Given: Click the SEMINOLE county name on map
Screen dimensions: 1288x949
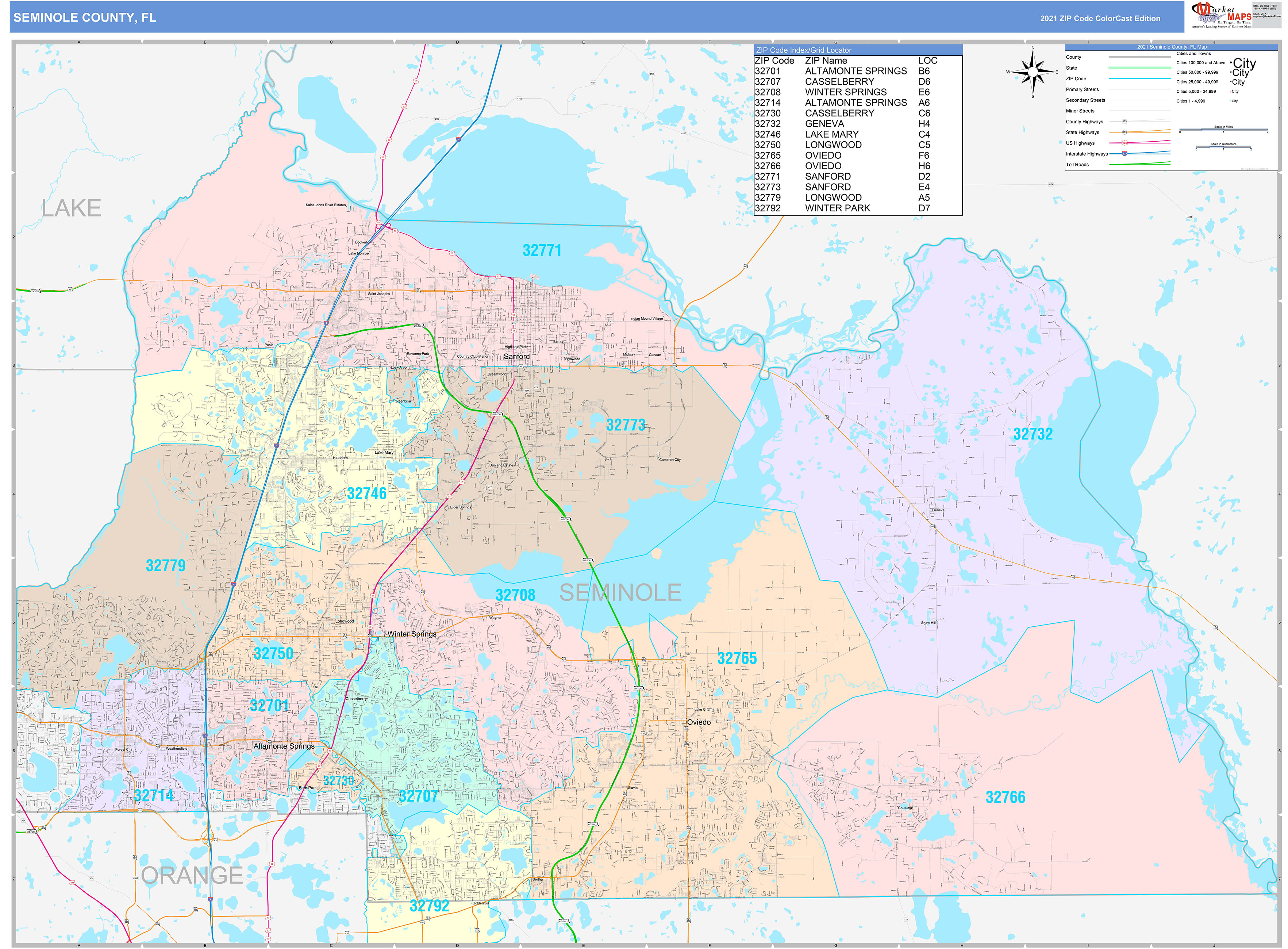Looking at the screenshot, I should [x=620, y=593].
